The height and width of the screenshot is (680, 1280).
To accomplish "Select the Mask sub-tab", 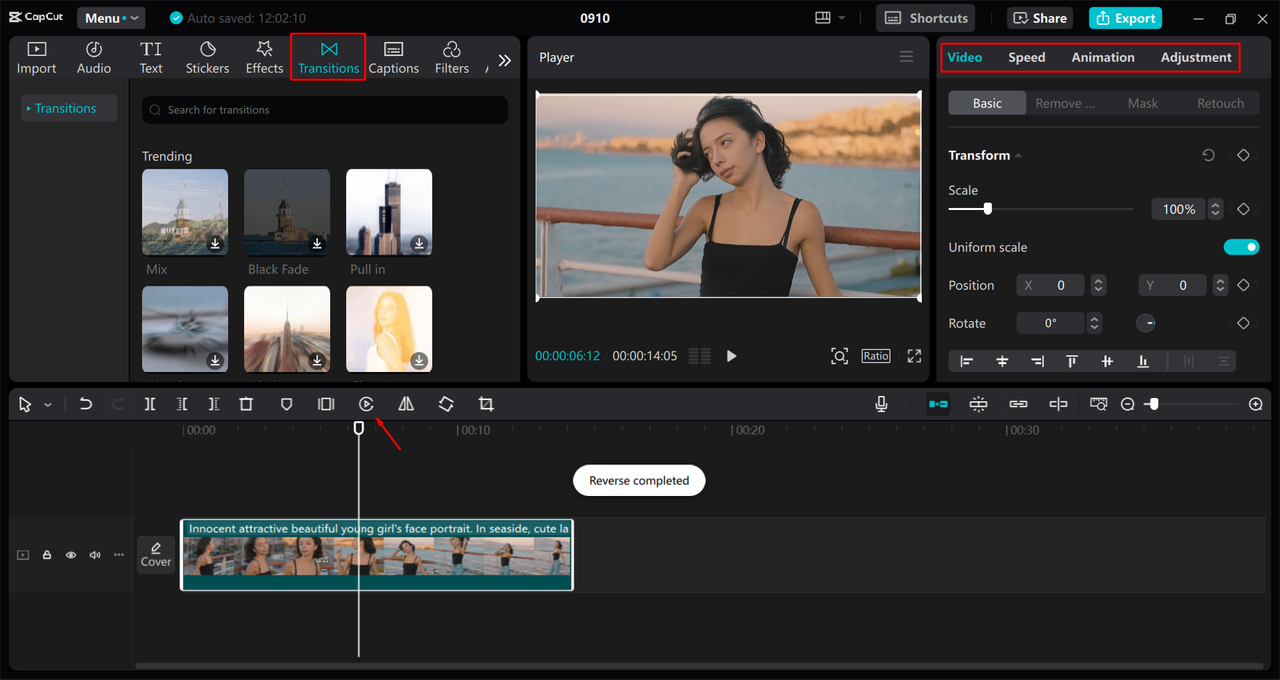I will [x=1143, y=103].
